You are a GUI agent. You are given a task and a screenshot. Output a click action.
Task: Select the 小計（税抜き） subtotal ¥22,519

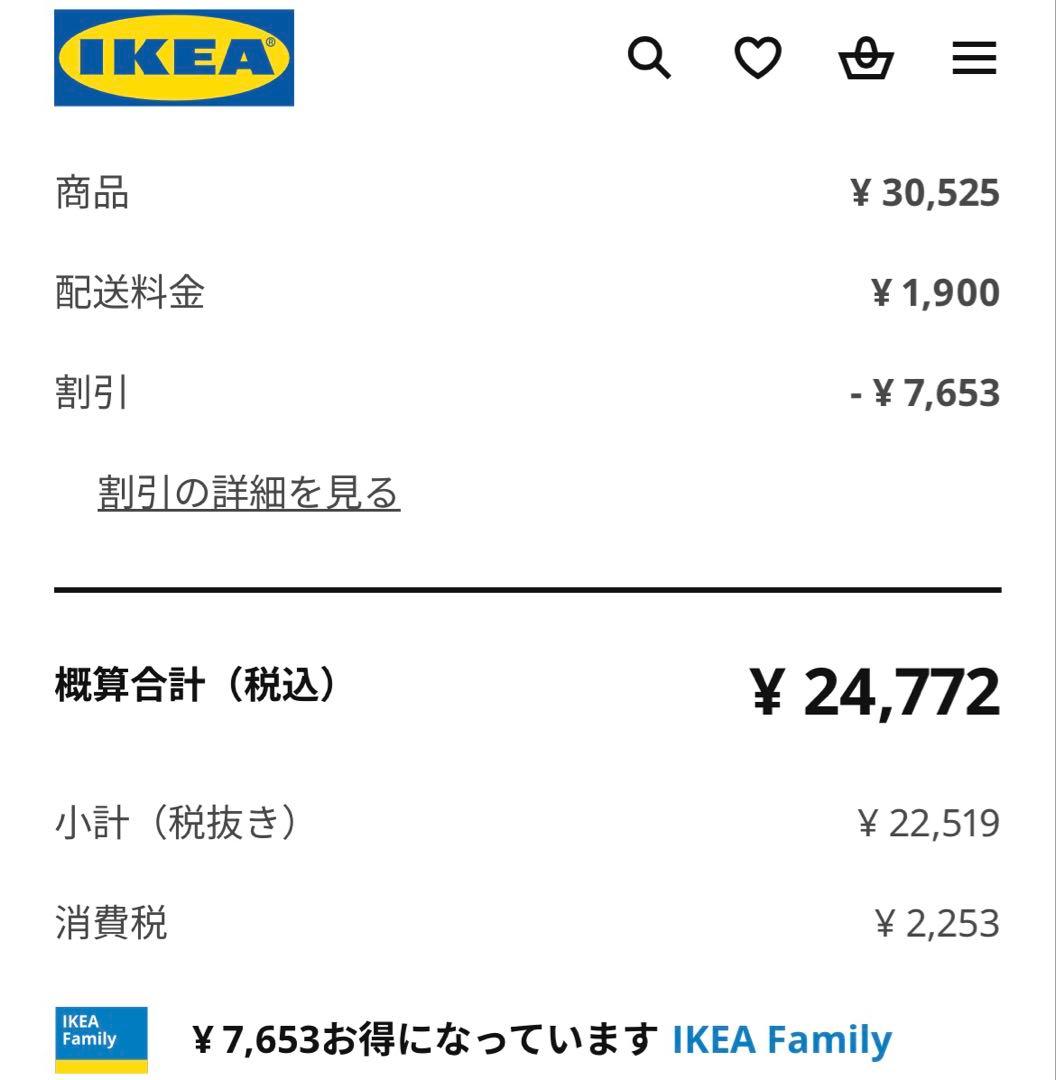click(926, 821)
